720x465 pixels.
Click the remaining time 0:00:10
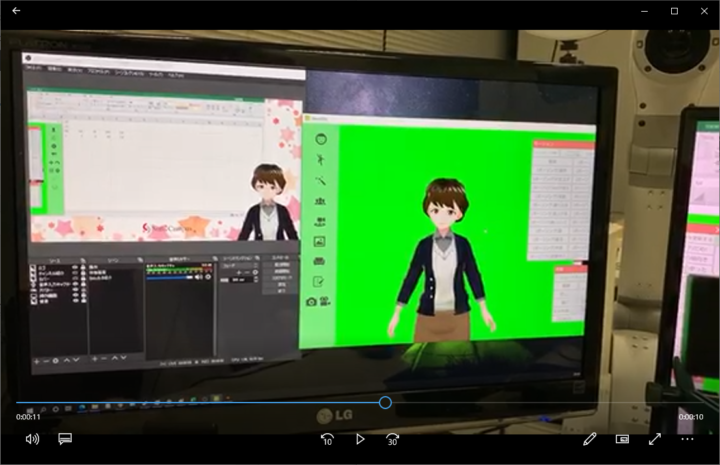pos(691,417)
